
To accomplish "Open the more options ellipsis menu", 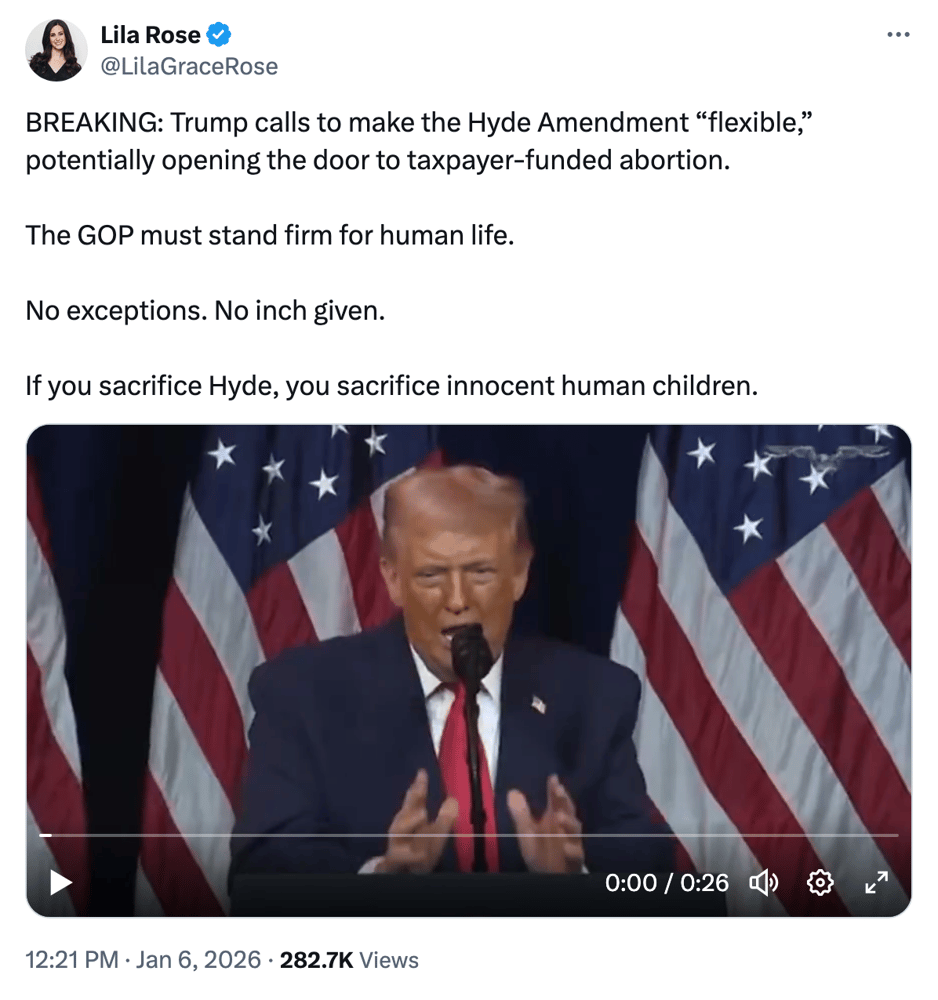I will (x=898, y=35).
